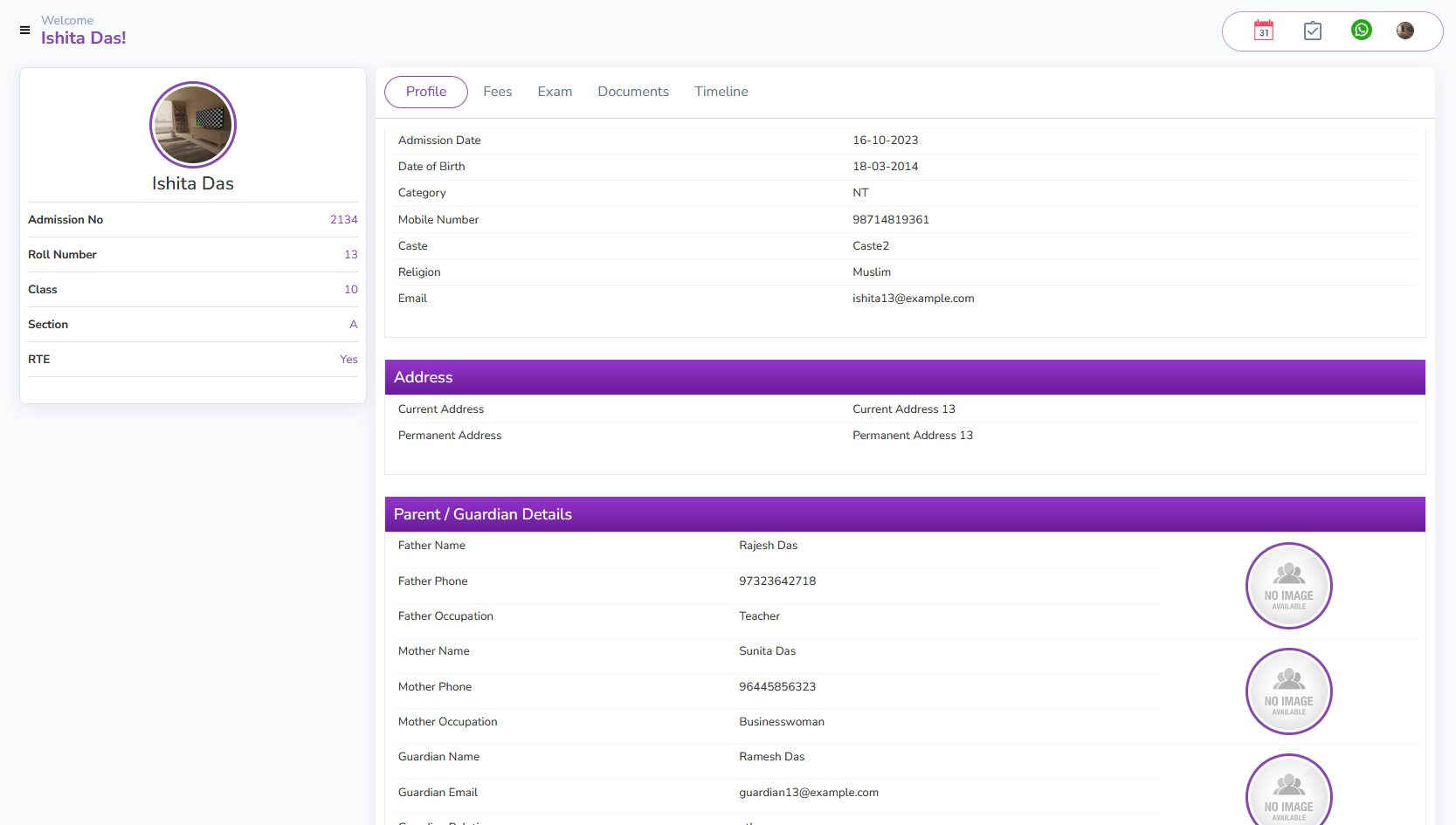
Task: Click guardian email guardian13@example.com
Action: tap(808, 793)
